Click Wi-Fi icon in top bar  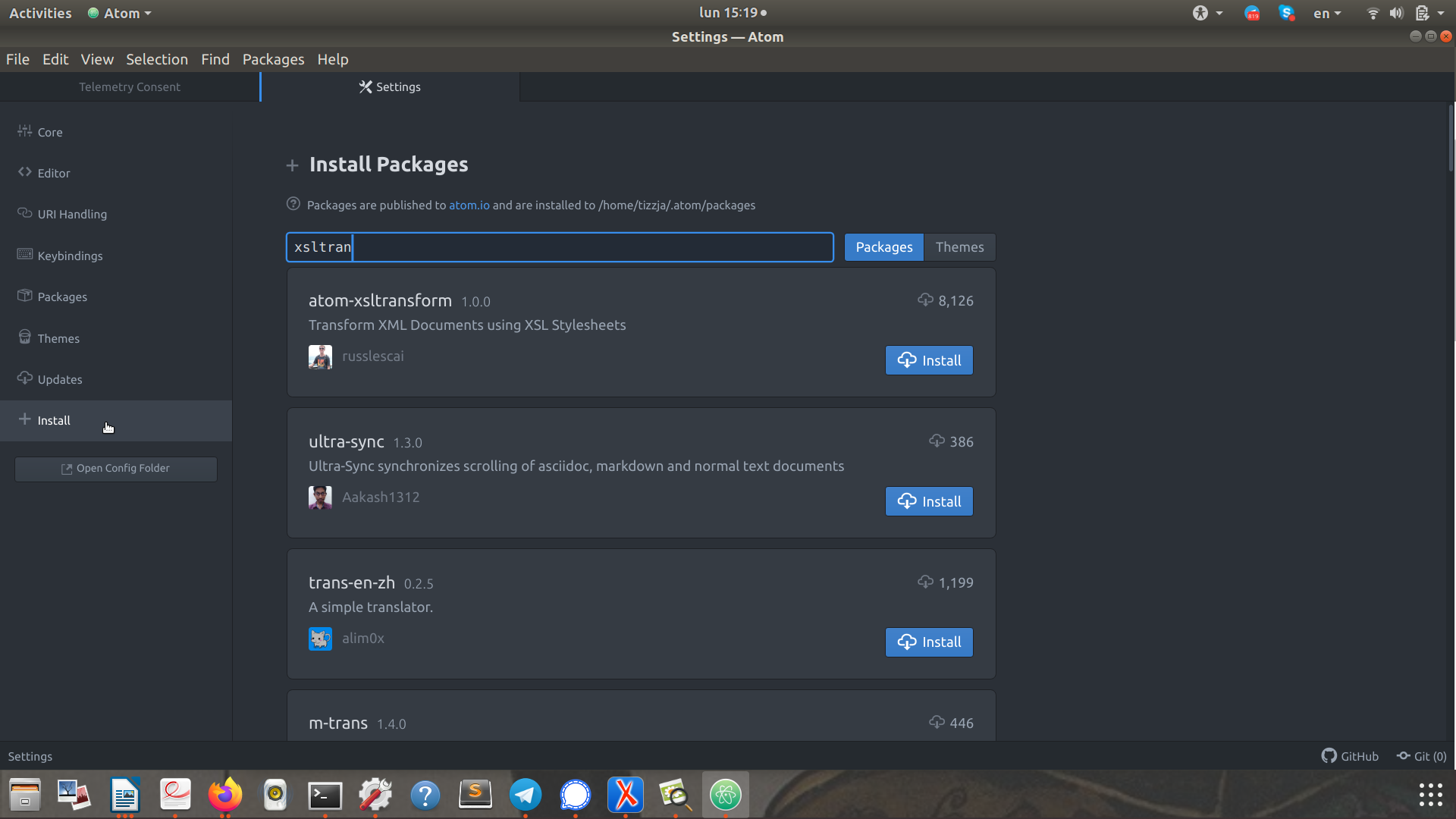(1373, 13)
